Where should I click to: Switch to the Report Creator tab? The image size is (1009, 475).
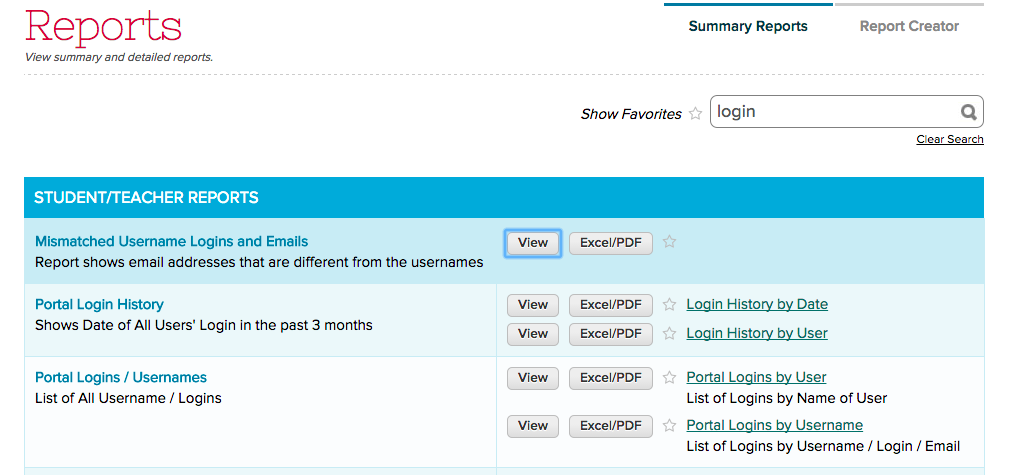coord(909,27)
